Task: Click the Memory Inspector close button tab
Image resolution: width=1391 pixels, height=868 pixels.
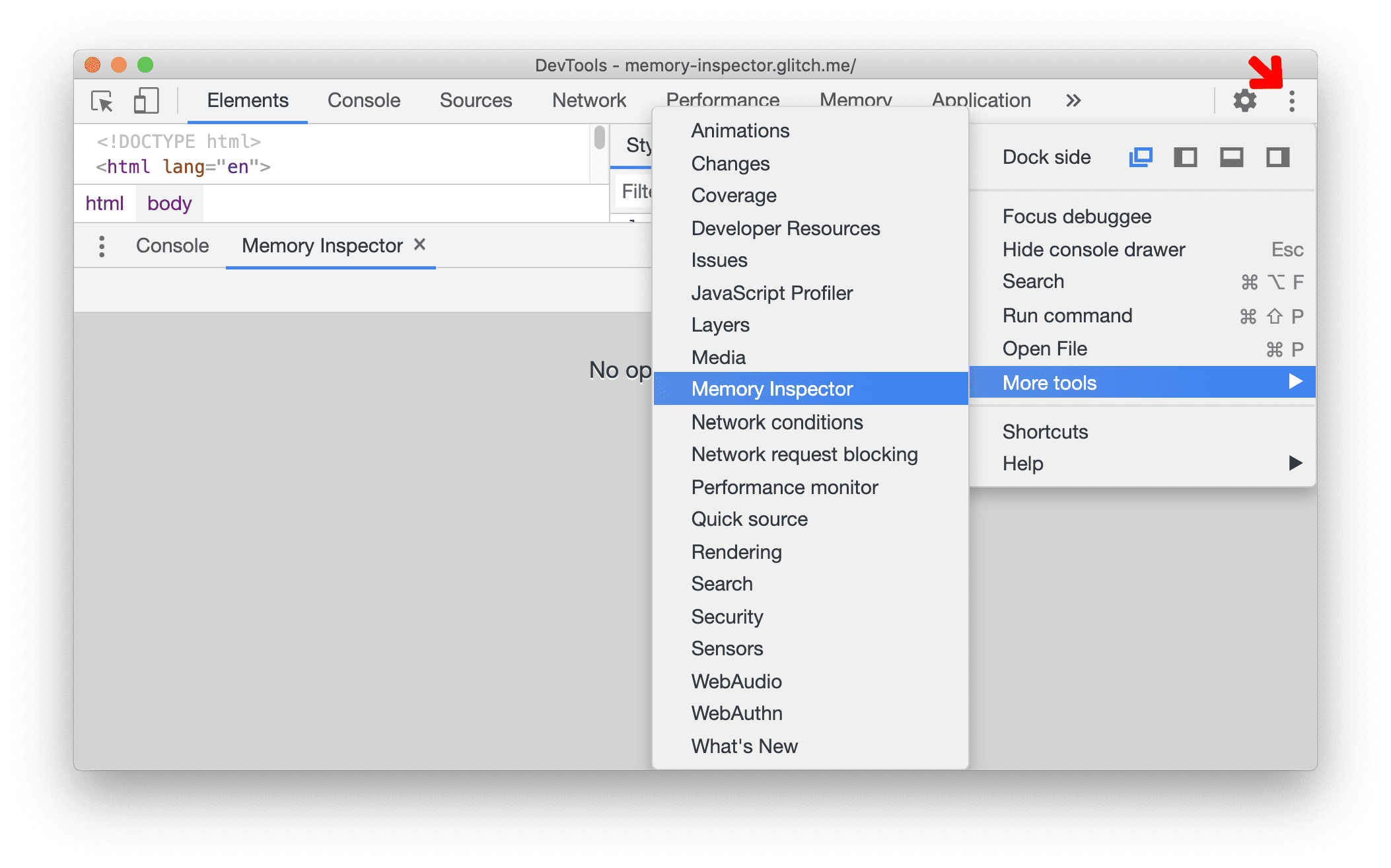Action: (420, 245)
